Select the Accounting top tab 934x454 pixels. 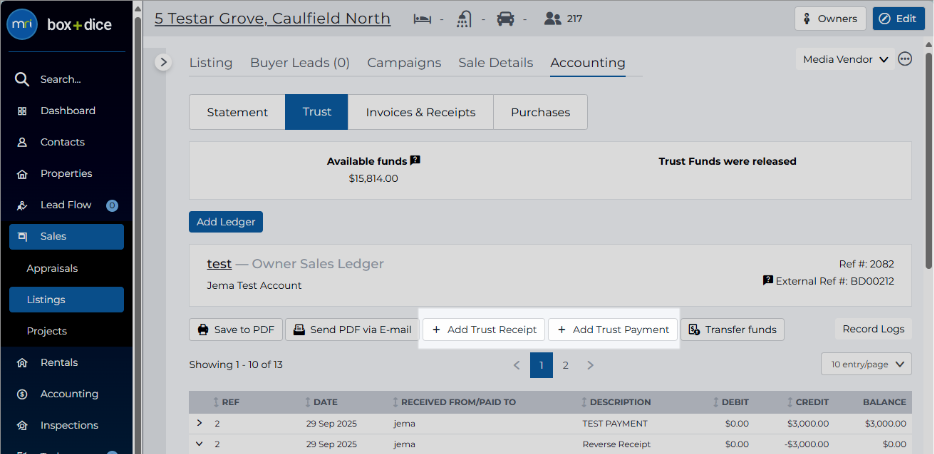(588, 63)
